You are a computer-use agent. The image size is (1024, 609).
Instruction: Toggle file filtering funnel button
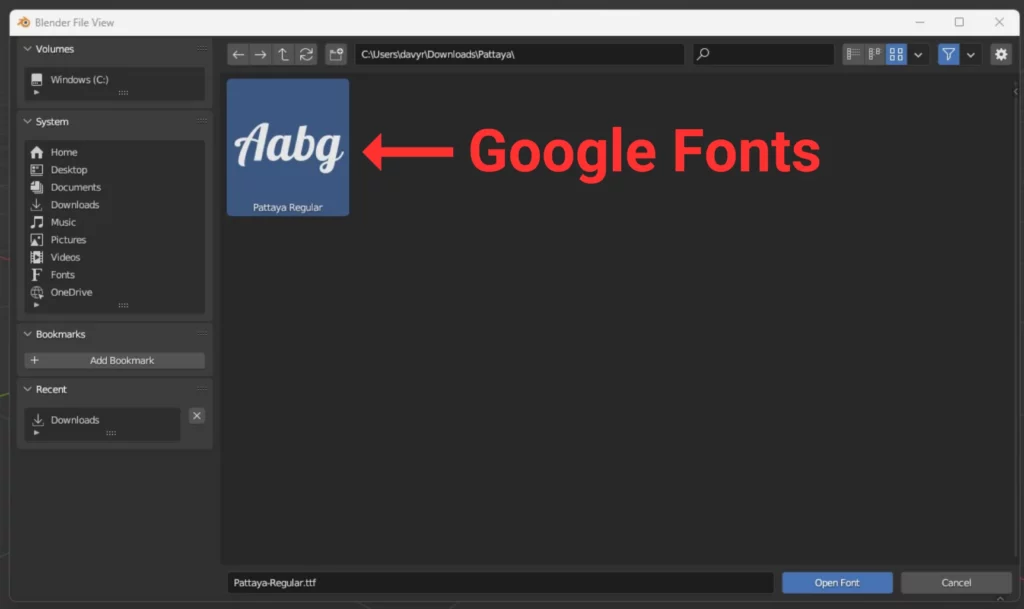click(x=948, y=54)
